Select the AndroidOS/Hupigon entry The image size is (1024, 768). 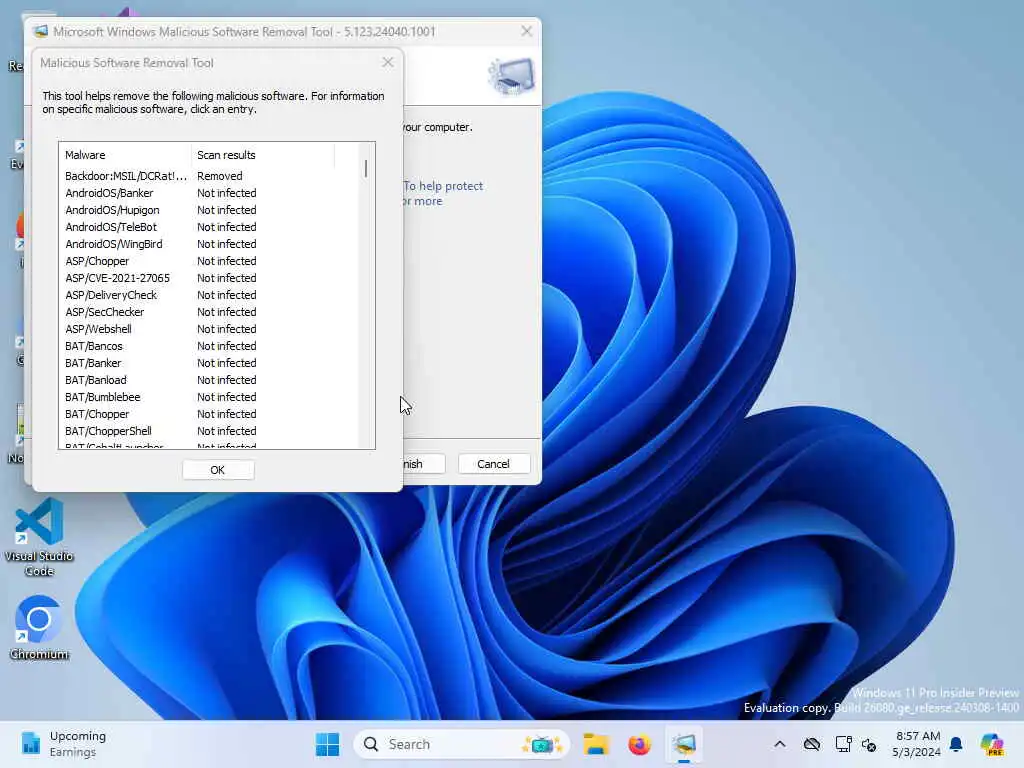(112, 210)
